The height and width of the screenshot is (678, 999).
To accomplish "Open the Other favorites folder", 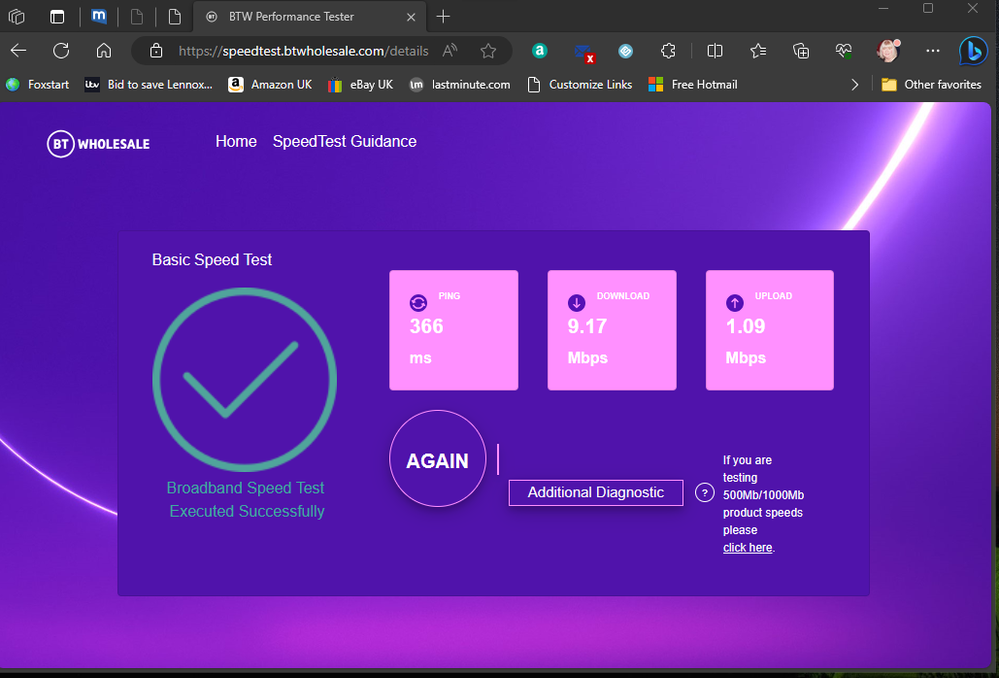I will point(930,85).
